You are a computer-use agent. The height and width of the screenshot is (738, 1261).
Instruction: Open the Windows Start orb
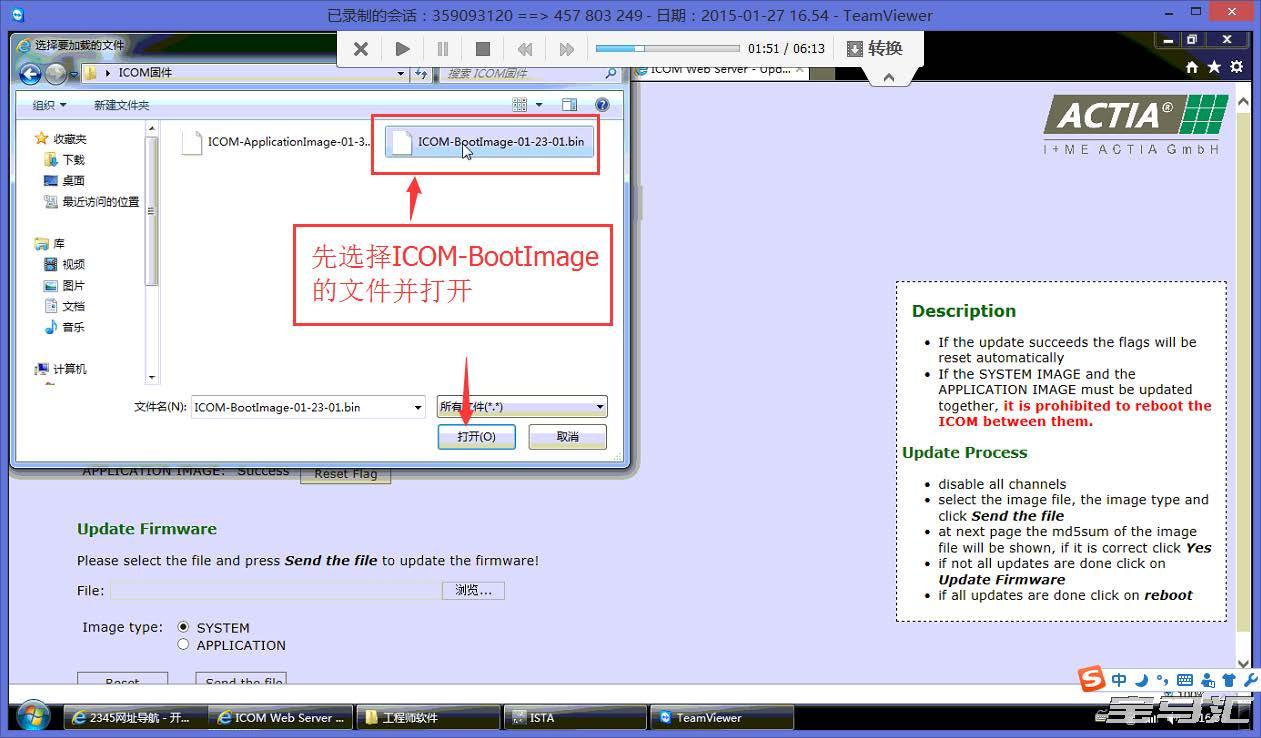click(x=33, y=716)
